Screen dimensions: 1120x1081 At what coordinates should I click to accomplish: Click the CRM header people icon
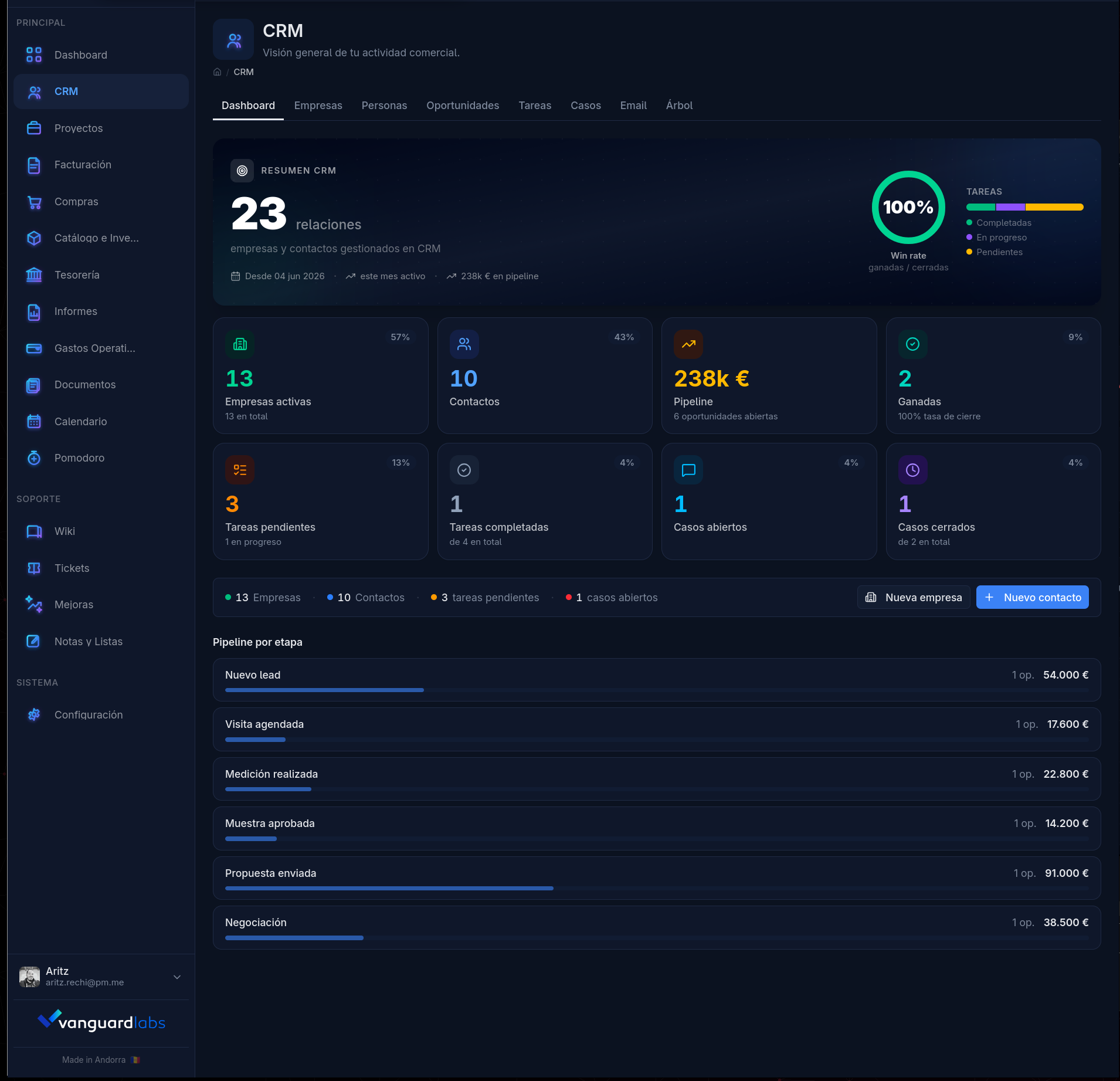coord(233,39)
